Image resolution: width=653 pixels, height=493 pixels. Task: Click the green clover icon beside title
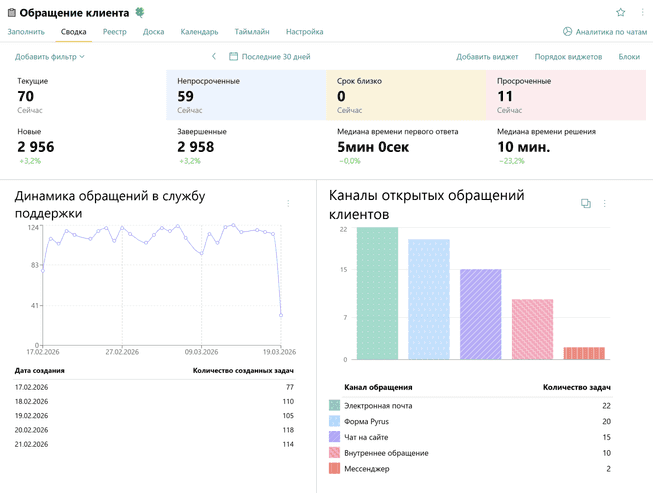click(139, 13)
